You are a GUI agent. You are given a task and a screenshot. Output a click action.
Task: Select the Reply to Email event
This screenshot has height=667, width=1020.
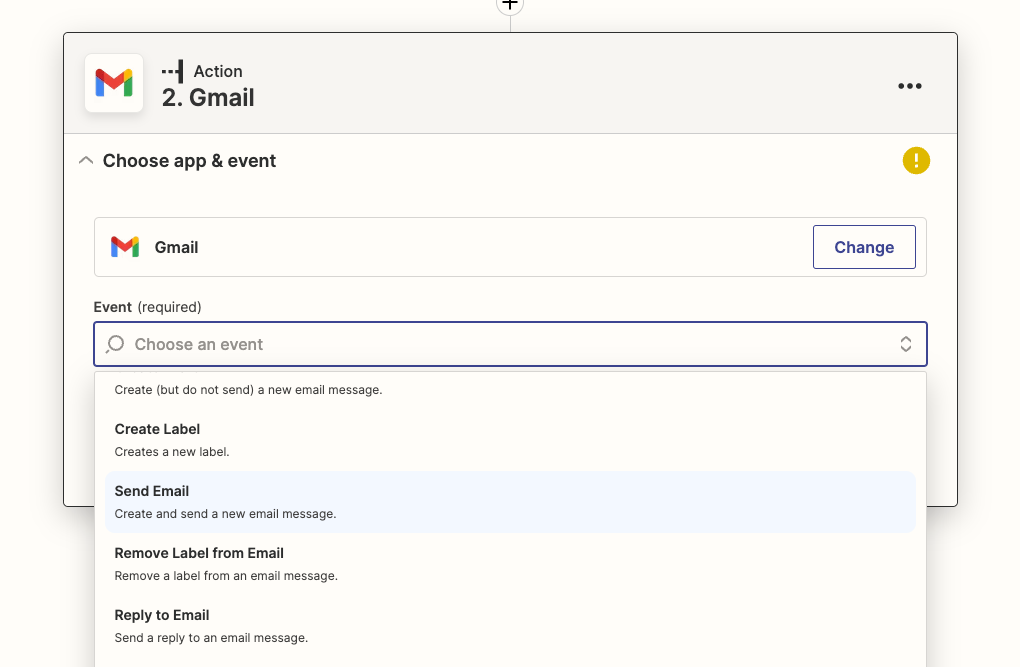click(510, 625)
